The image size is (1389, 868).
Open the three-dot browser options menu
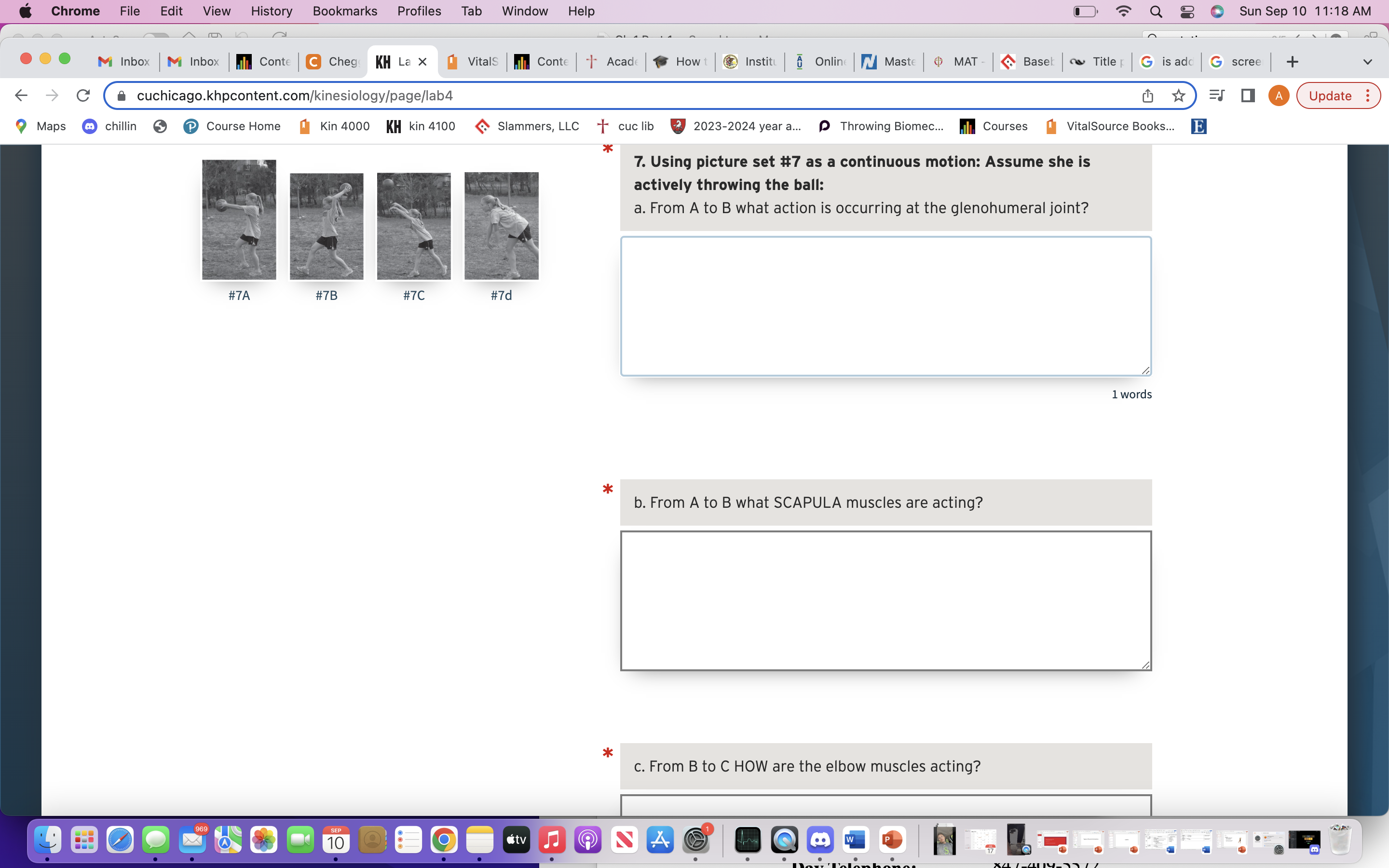coord(1368,95)
